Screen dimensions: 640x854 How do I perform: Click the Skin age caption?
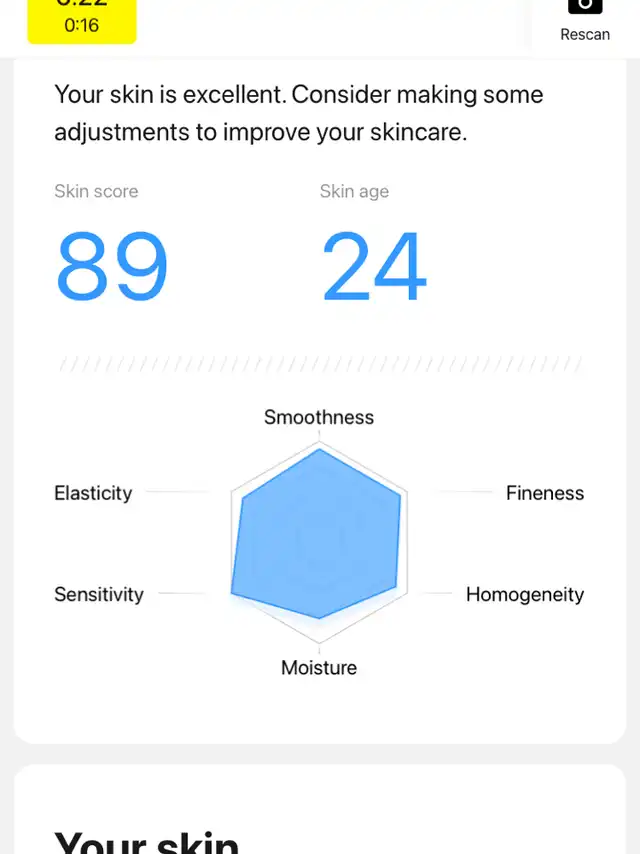pos(354,191)
